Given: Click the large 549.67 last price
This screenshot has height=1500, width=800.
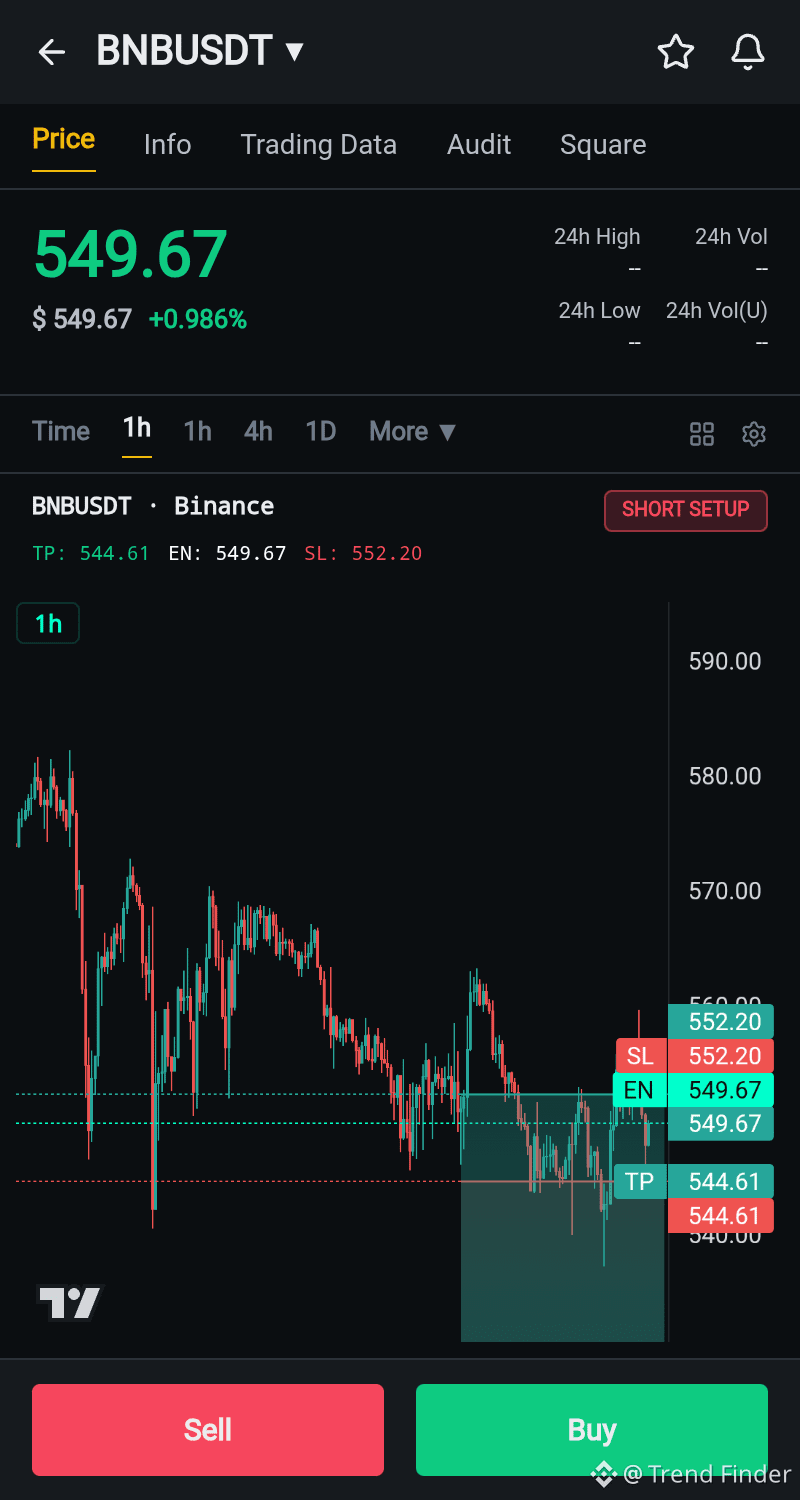Looking at the screenshot, I should click(x=131, y=254).
